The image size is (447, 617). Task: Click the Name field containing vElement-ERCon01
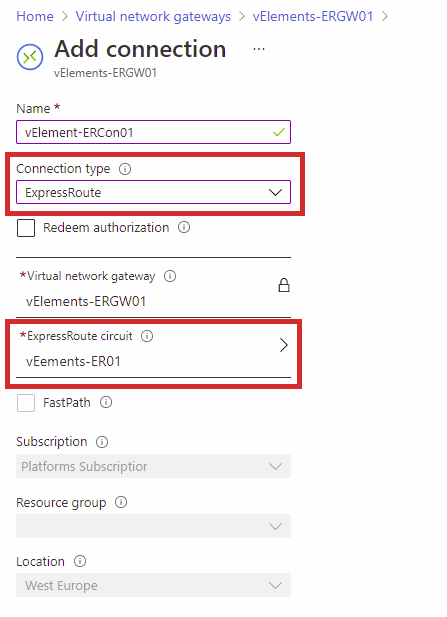point(153,132)
